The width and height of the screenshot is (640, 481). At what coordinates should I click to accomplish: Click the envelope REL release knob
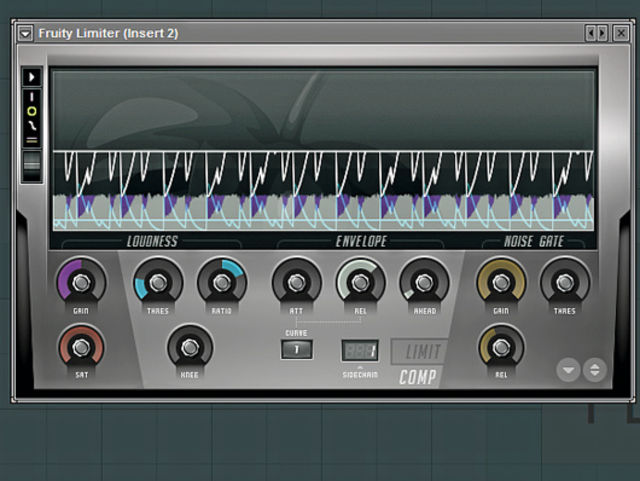click(x=360, y=282)
